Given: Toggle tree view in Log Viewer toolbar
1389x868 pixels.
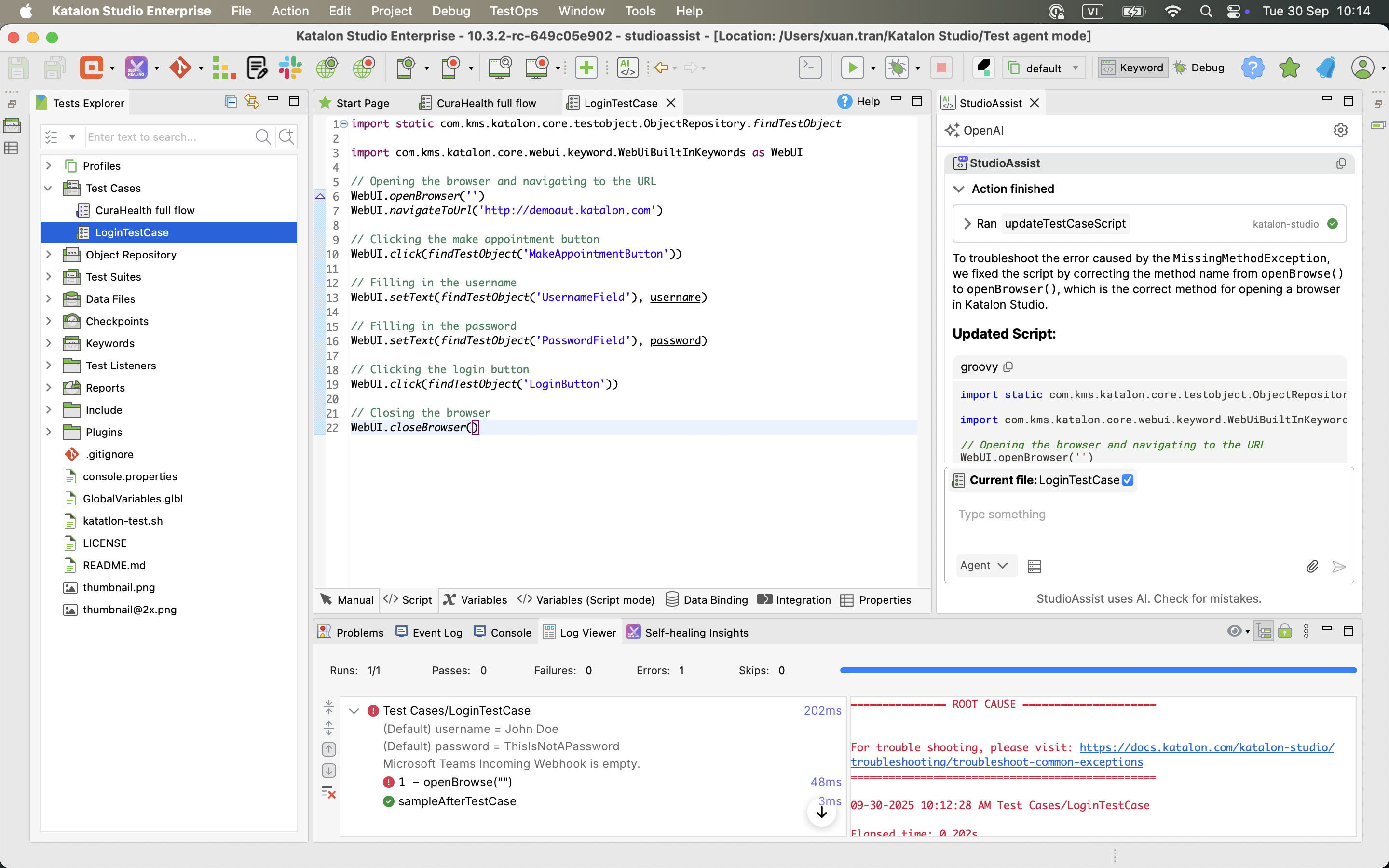Looking at the screenshot, I should click(1263, 632).
